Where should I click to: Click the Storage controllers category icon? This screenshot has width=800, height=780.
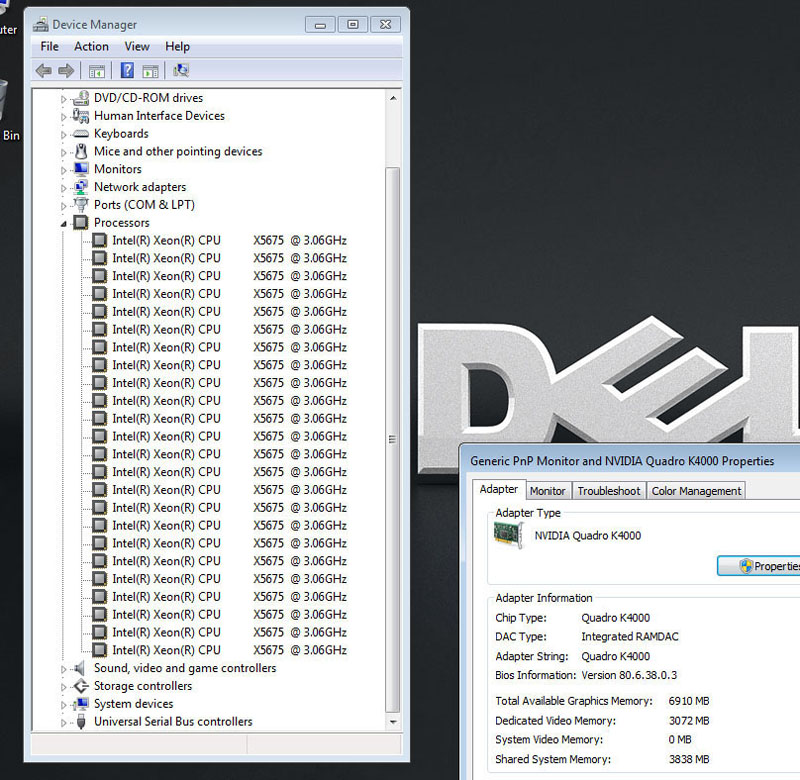[x=81, y=686]
